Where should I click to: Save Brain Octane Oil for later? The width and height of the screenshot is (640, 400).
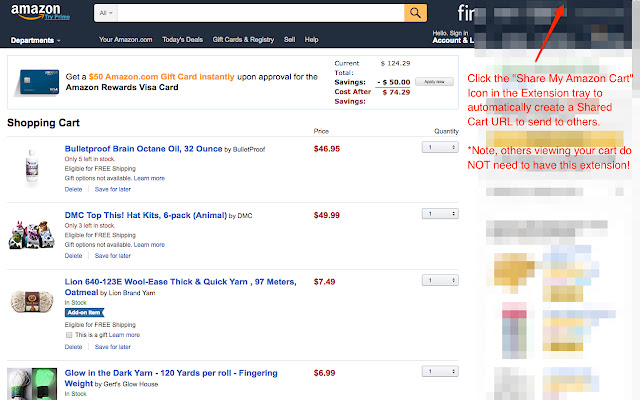pyautogui.click(x=113, y=189)
